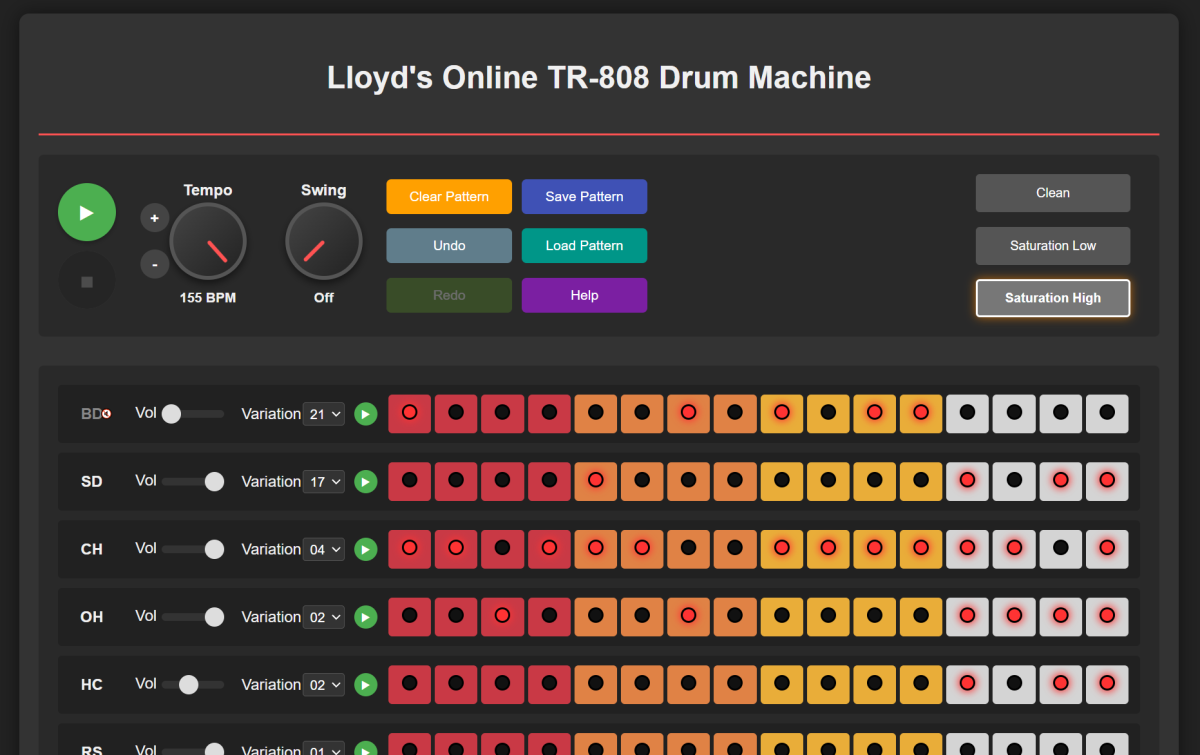This screenshot has width=1200, height=755.
Task: Open the Help dialog
Action: pos(584,295)
